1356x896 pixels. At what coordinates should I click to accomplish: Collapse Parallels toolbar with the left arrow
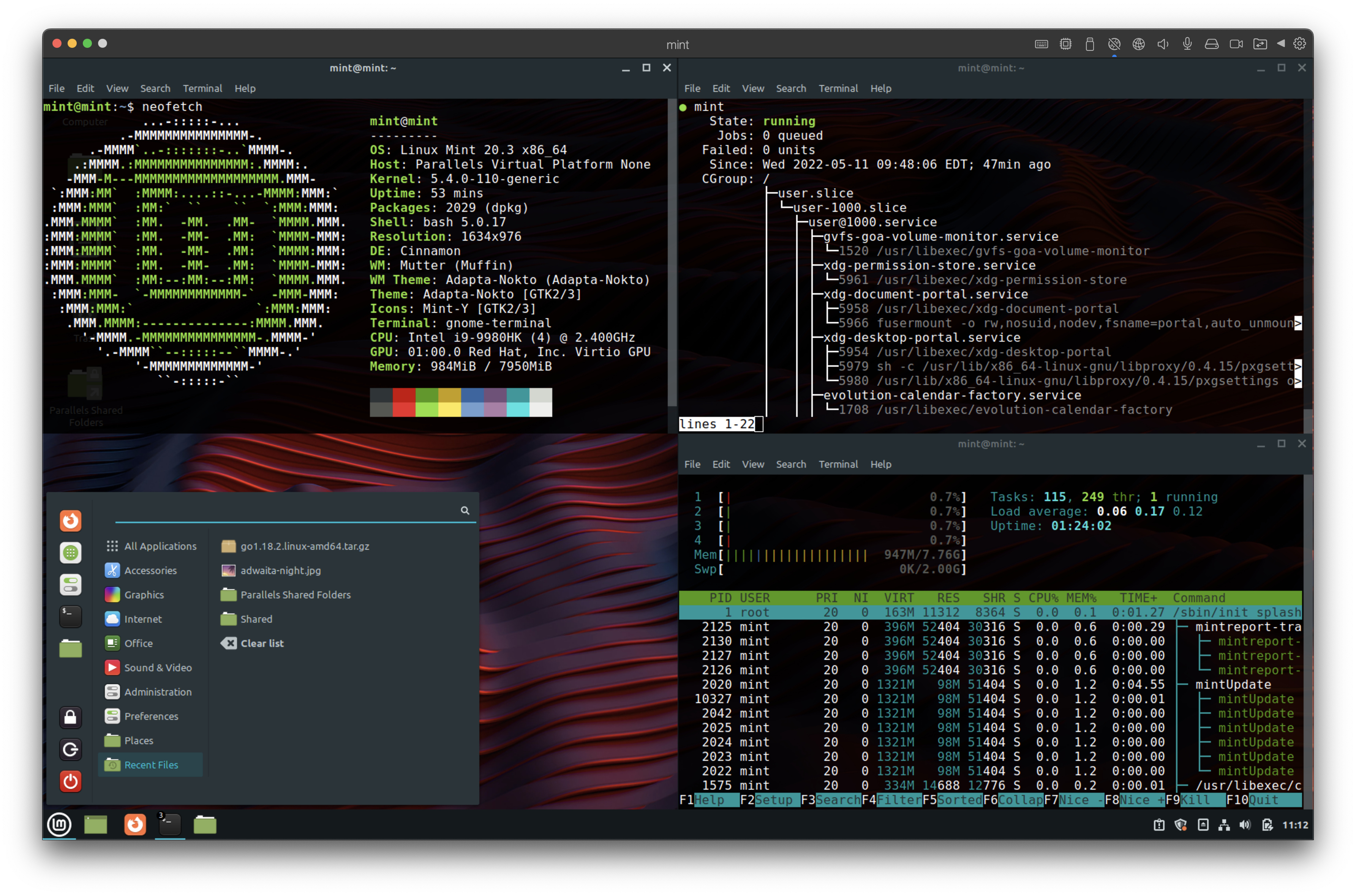click(x=1280, y=43)
